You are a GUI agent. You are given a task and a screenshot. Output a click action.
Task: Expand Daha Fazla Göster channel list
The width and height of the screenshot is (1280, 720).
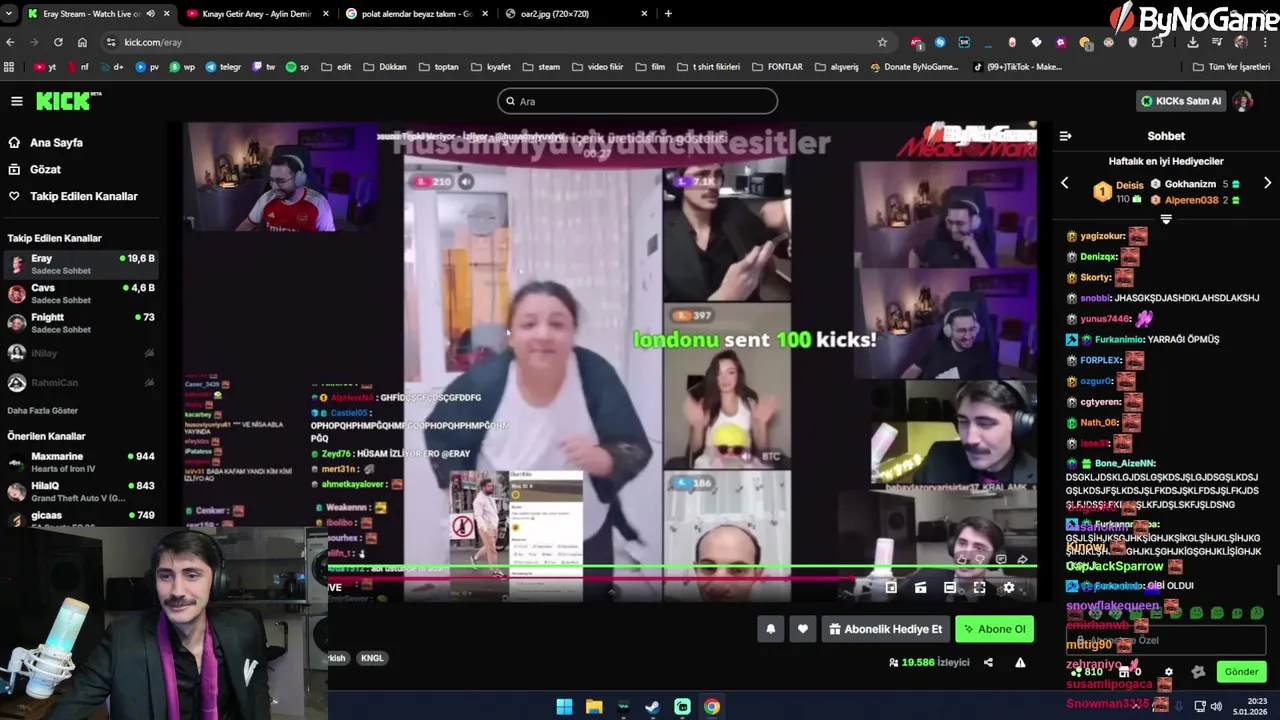42,411
